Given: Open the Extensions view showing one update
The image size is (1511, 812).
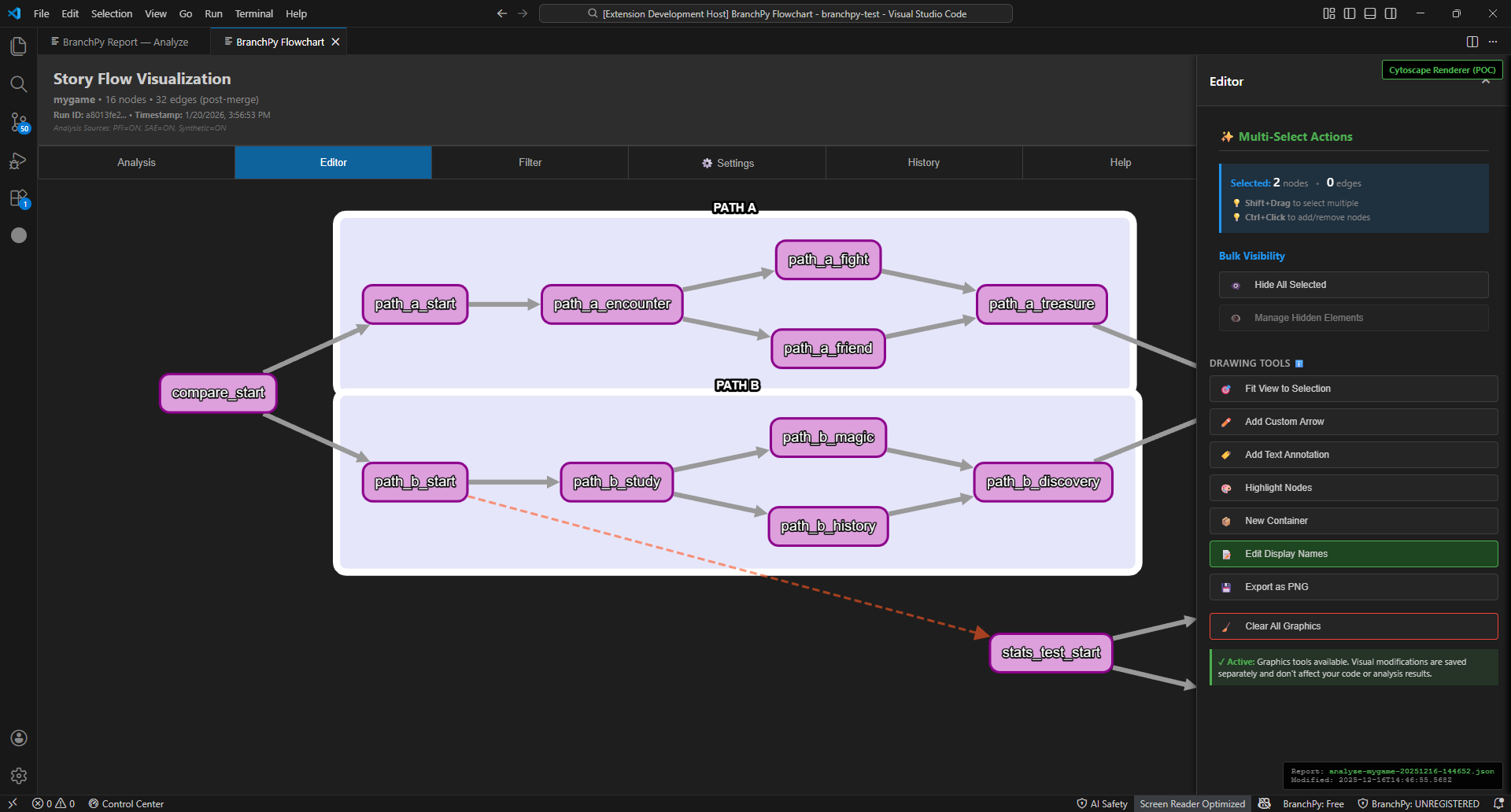Looking at the screenshot, I should 18,197.
